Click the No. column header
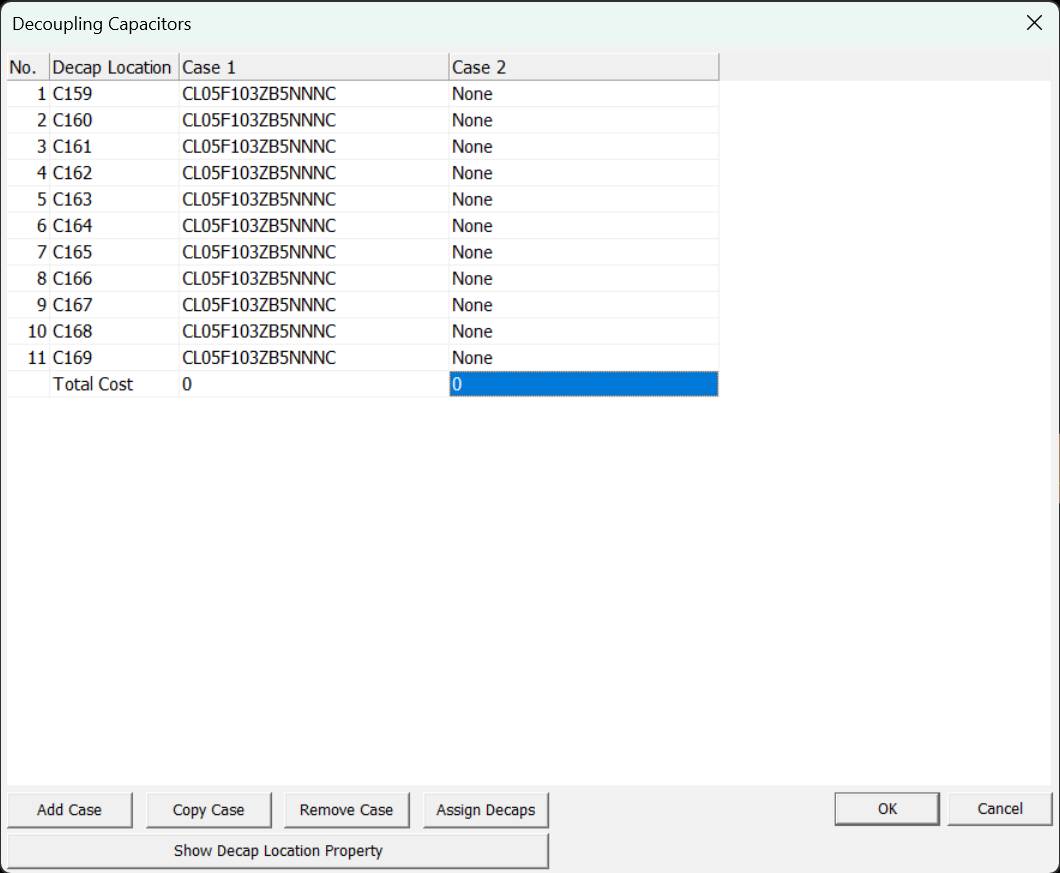This screenshot has width=1060, height=873. pyautogui.click(x=27, y=67)
